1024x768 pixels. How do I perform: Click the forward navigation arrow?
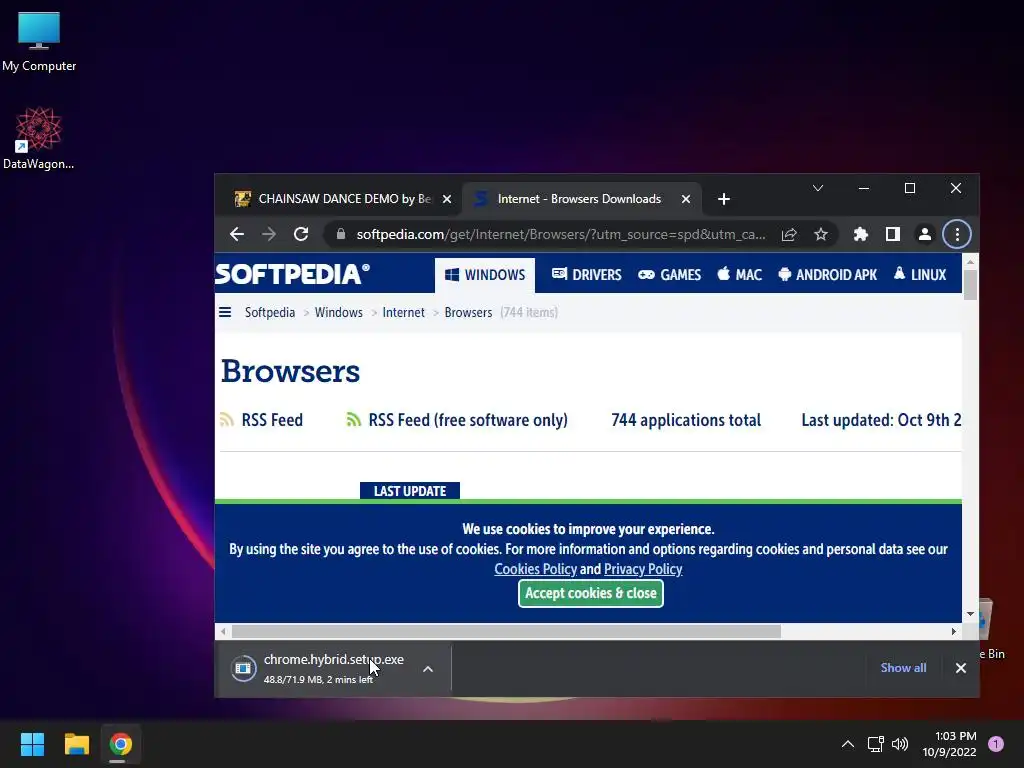coord(268,234)
